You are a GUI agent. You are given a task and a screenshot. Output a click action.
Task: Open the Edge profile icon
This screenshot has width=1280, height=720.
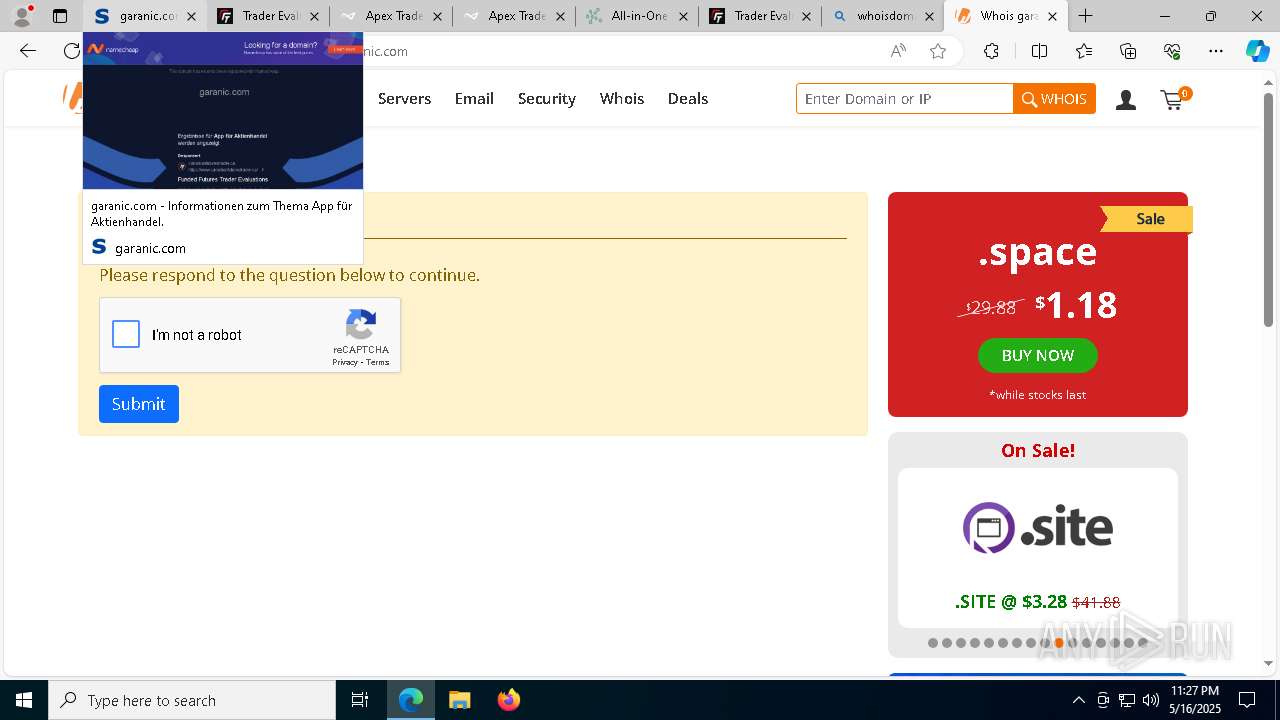22,16
